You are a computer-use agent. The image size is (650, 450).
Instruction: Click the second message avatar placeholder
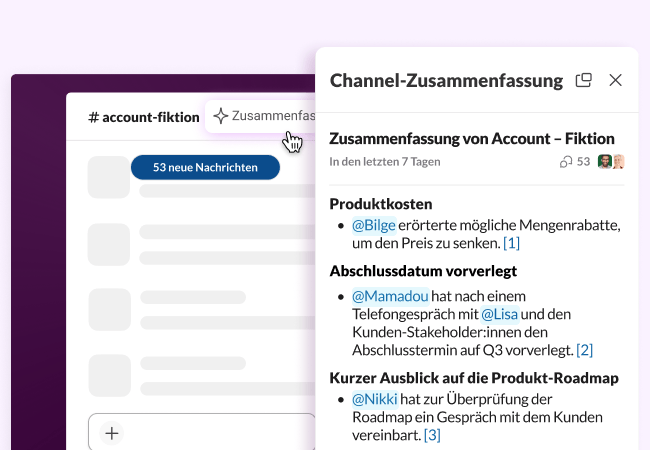[109, 244]
